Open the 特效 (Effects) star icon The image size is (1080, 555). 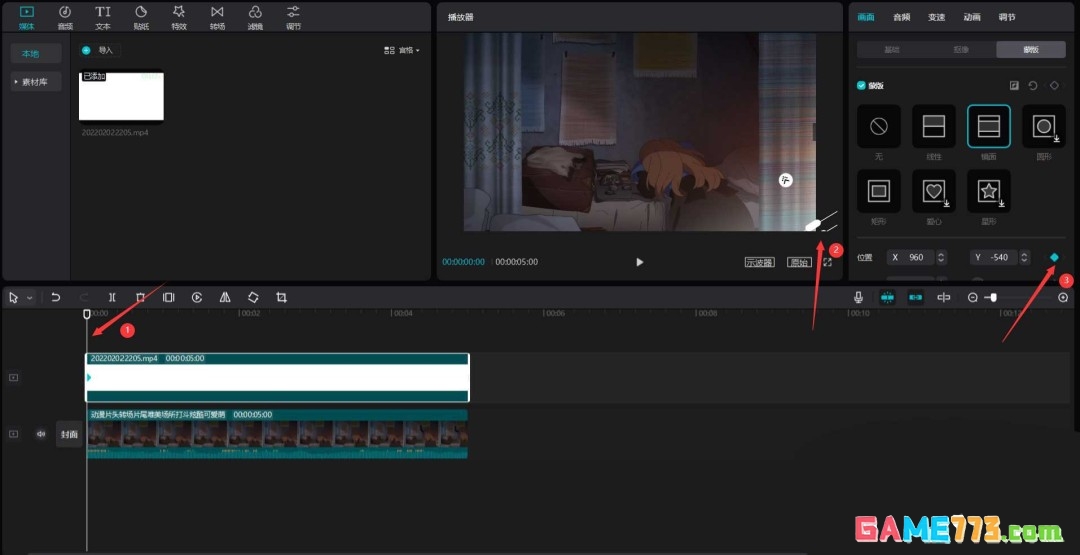(179, 17)
